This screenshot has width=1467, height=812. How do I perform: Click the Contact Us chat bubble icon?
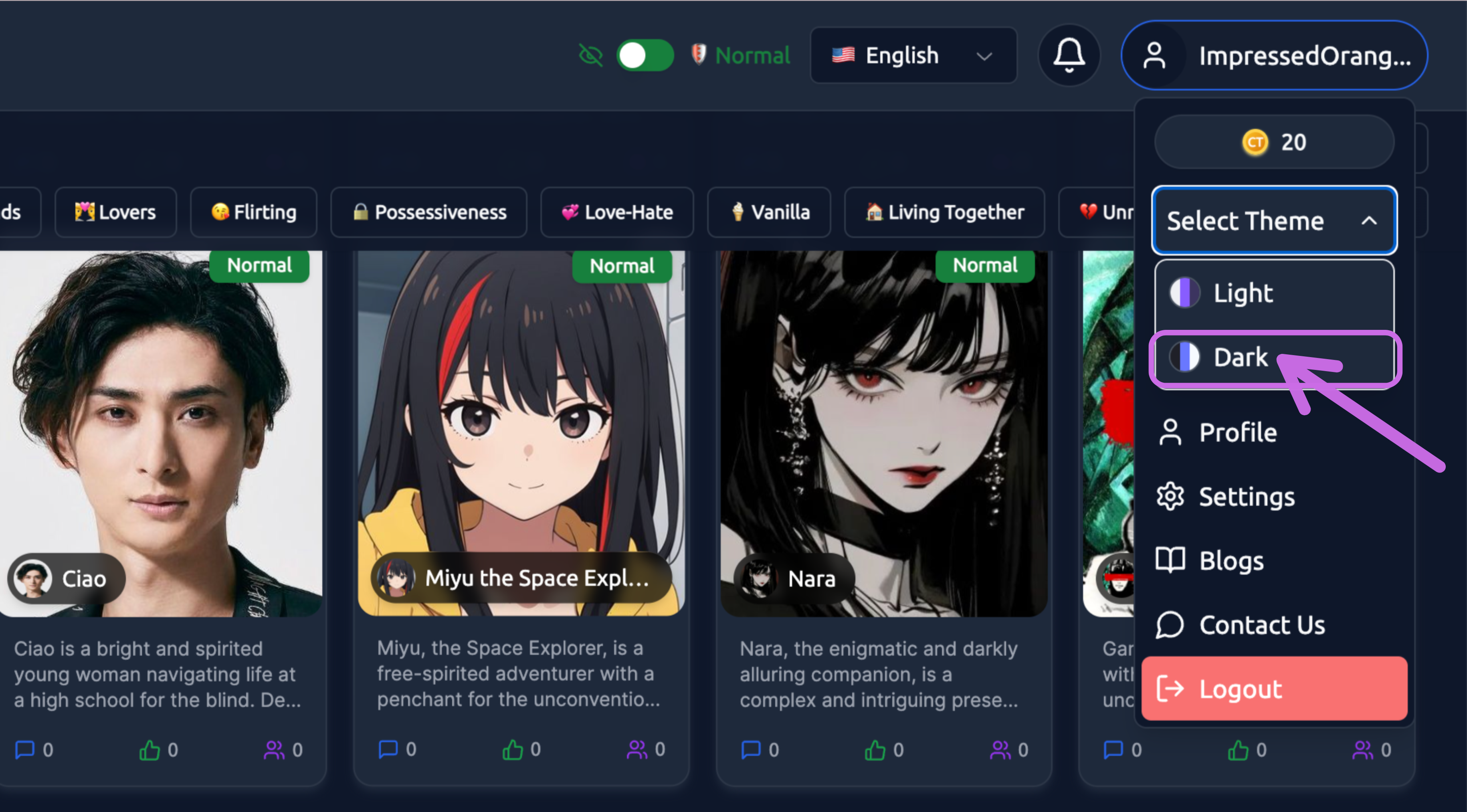(1170, 625)
